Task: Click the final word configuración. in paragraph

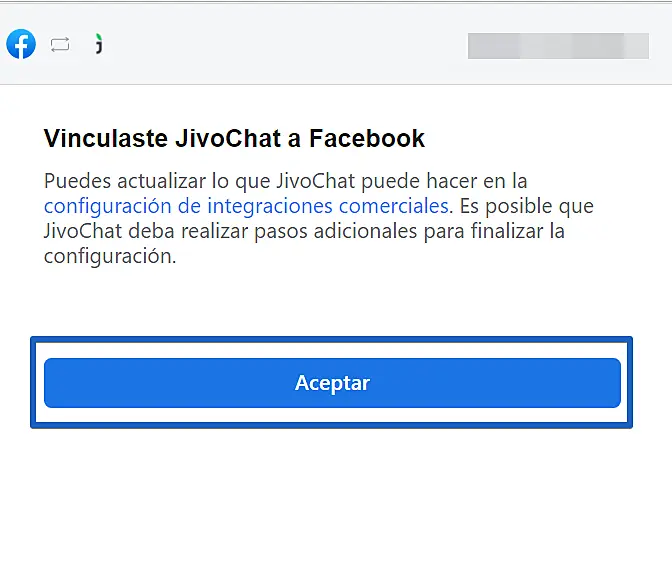Action: click(x=110, y=256)
